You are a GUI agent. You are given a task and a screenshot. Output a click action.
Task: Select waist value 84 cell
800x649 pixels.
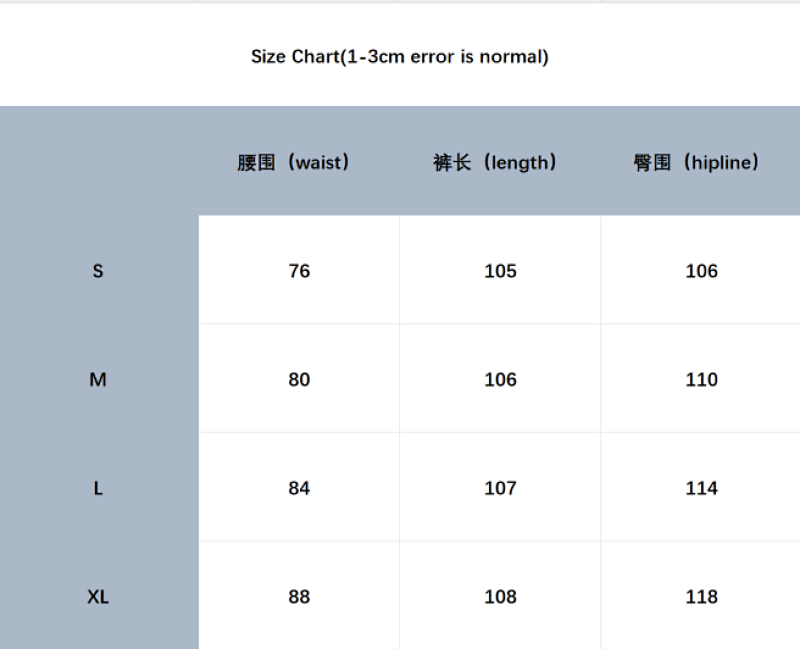(299, 487)
